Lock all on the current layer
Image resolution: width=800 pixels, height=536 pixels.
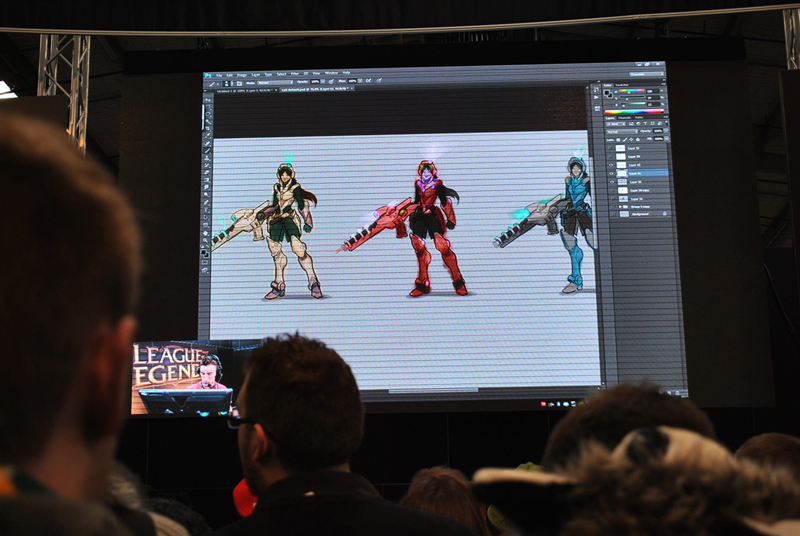point(638,140)
